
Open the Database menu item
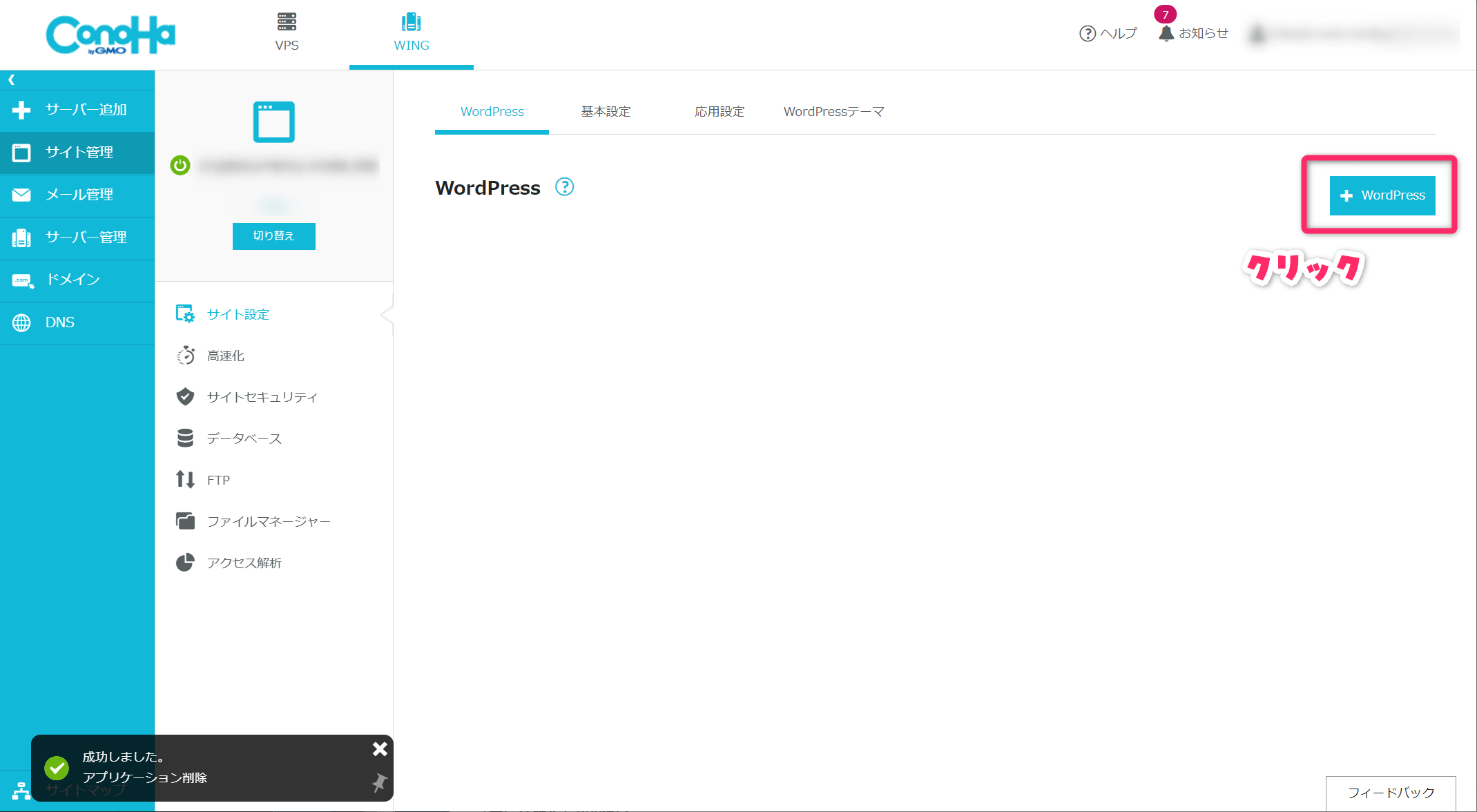[244, 438]
